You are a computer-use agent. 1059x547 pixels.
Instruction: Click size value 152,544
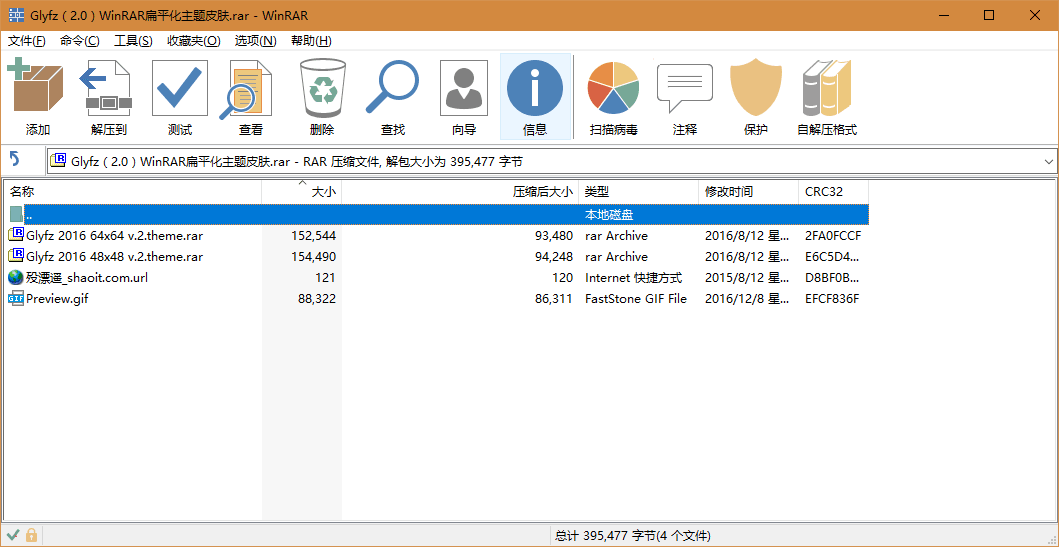point(311,236)
